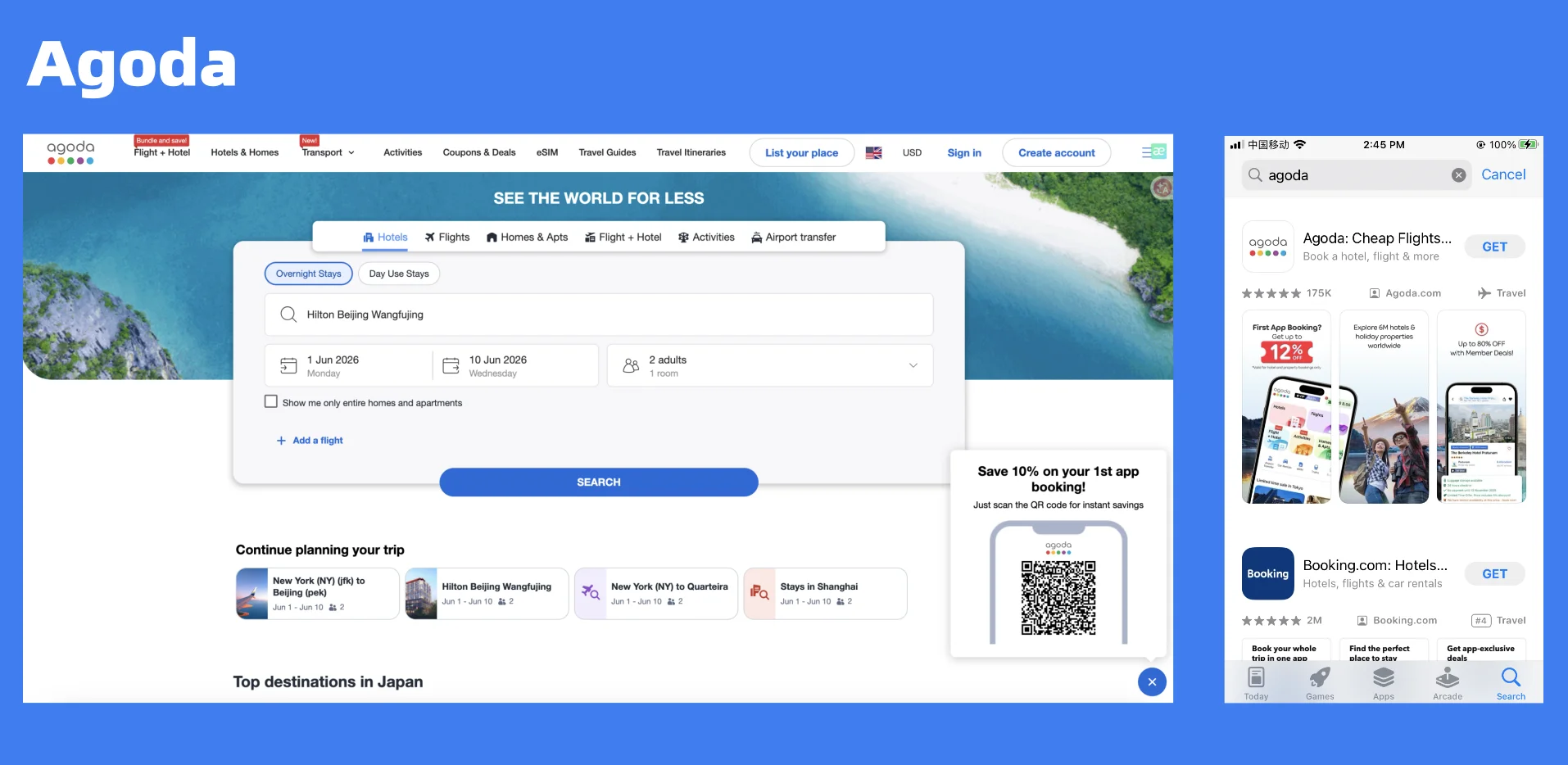Tap the Agoda: Cheap Flights app title

click(1377, 238)
